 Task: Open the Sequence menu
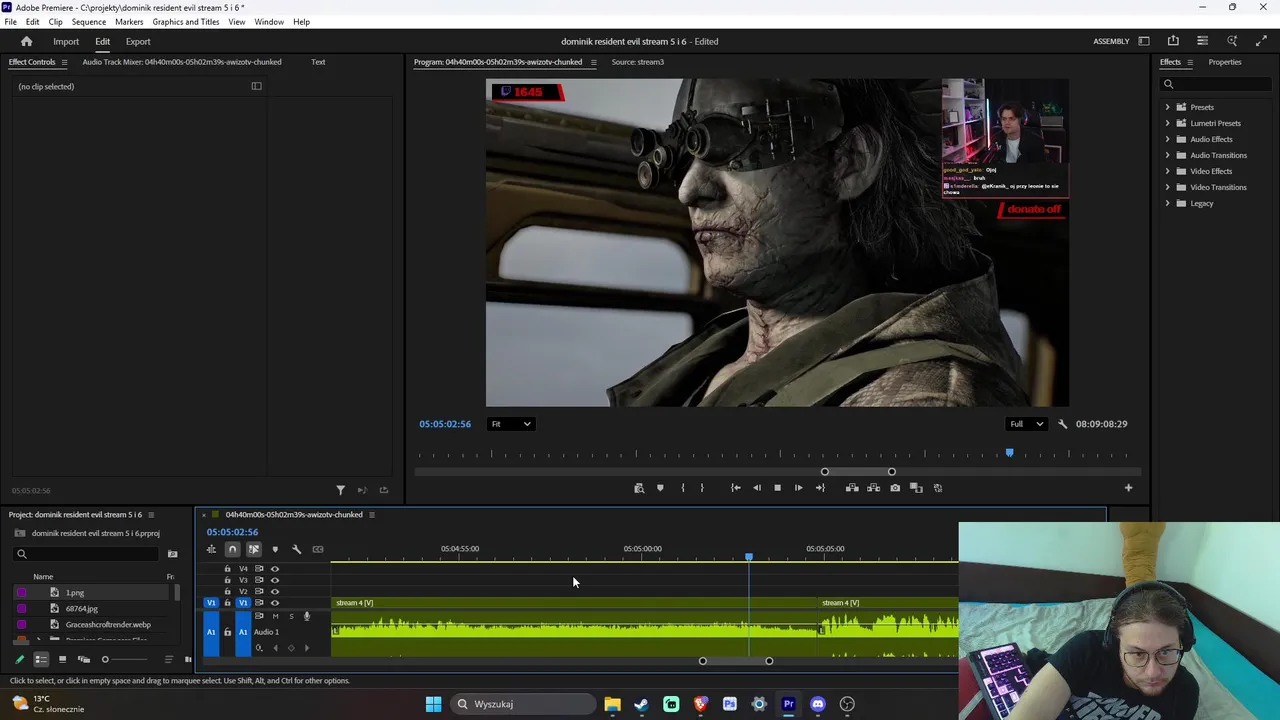(88, 22)
